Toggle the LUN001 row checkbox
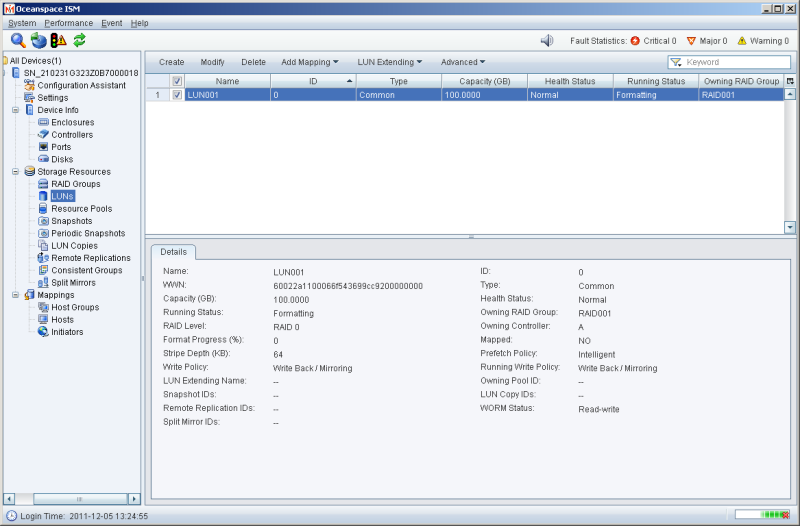800x526 pixels. tap(177, 95)
